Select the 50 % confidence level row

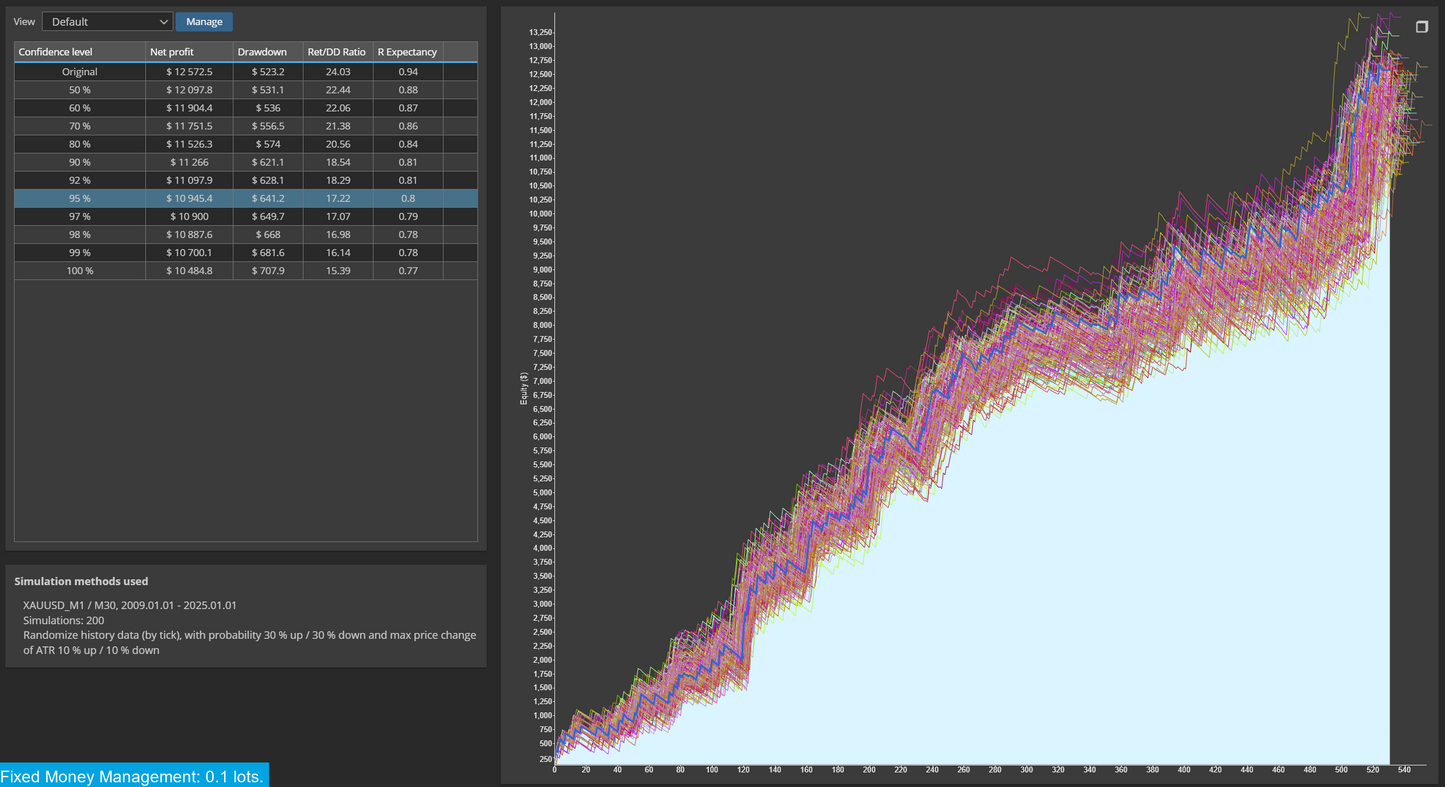[x=246, y=90]
